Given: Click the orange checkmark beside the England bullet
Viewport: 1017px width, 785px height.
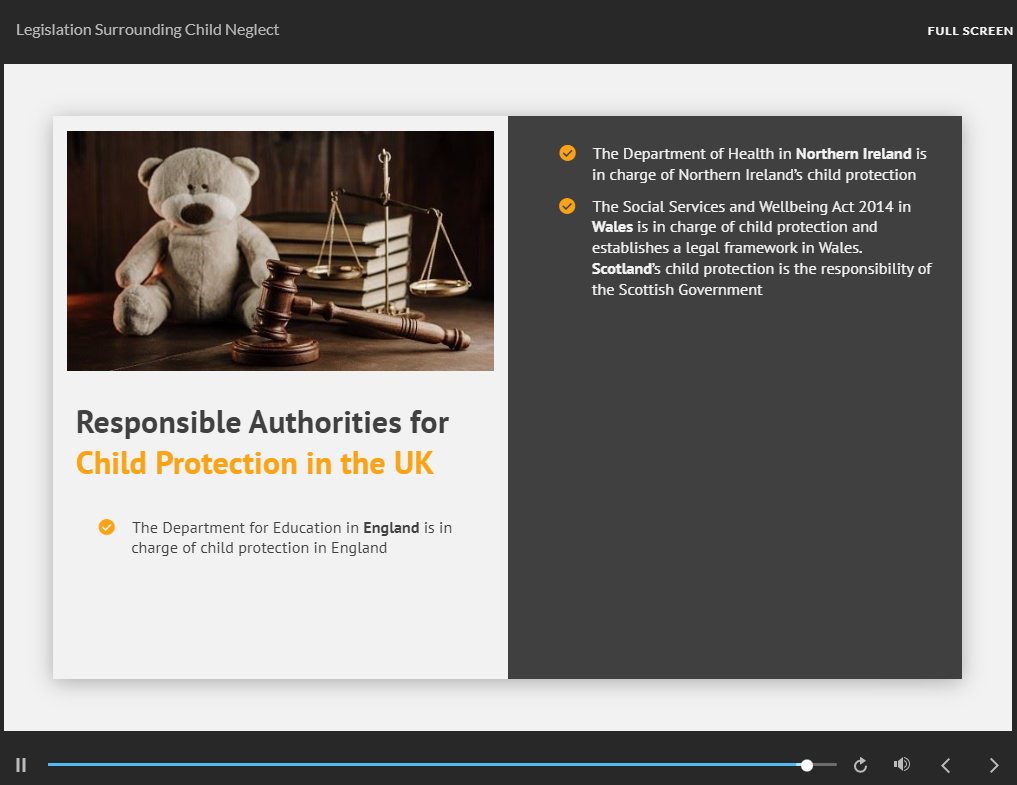Looking at the screenshot, I should coord(107,527).
